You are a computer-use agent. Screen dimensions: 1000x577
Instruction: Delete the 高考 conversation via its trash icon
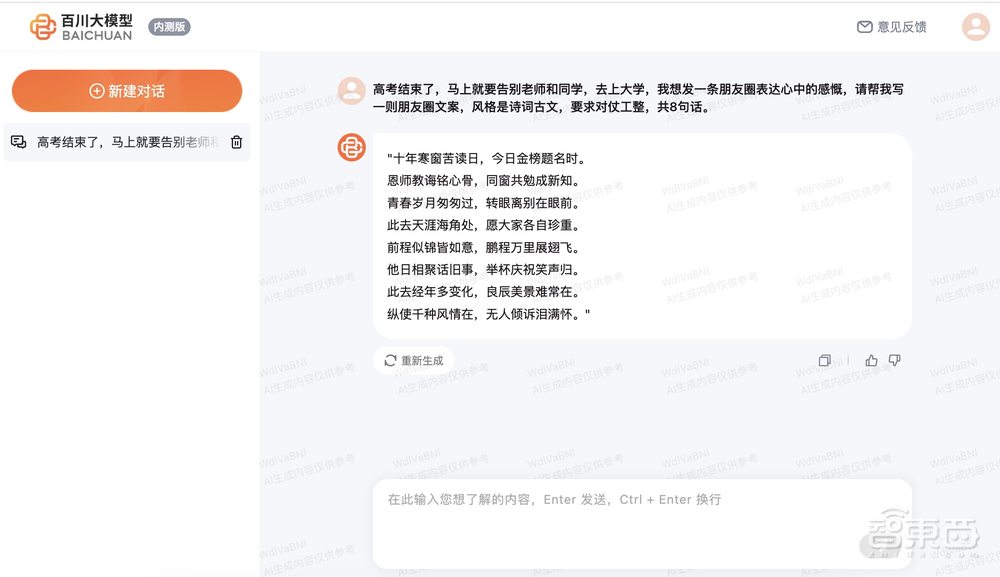point(236,142)
